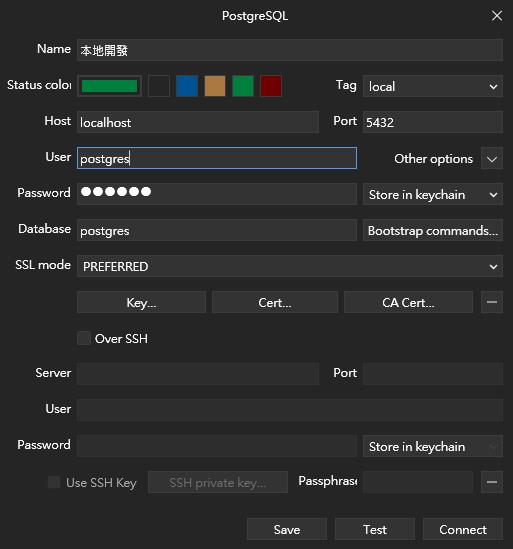The height and width of the screenshot is (549, 513).
Task: Click the SSH Port field
Action: tap(433, 374)
